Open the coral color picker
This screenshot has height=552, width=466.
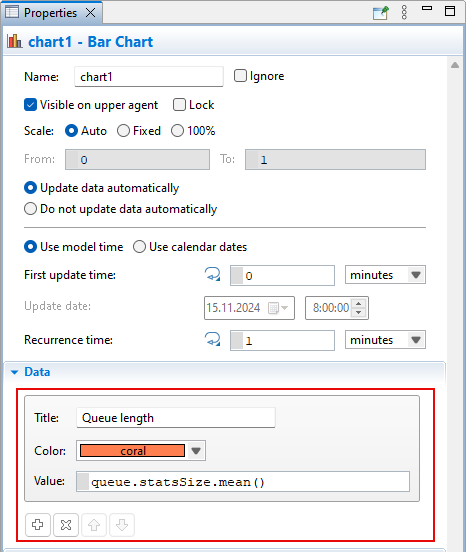click(x=141, y=451)
